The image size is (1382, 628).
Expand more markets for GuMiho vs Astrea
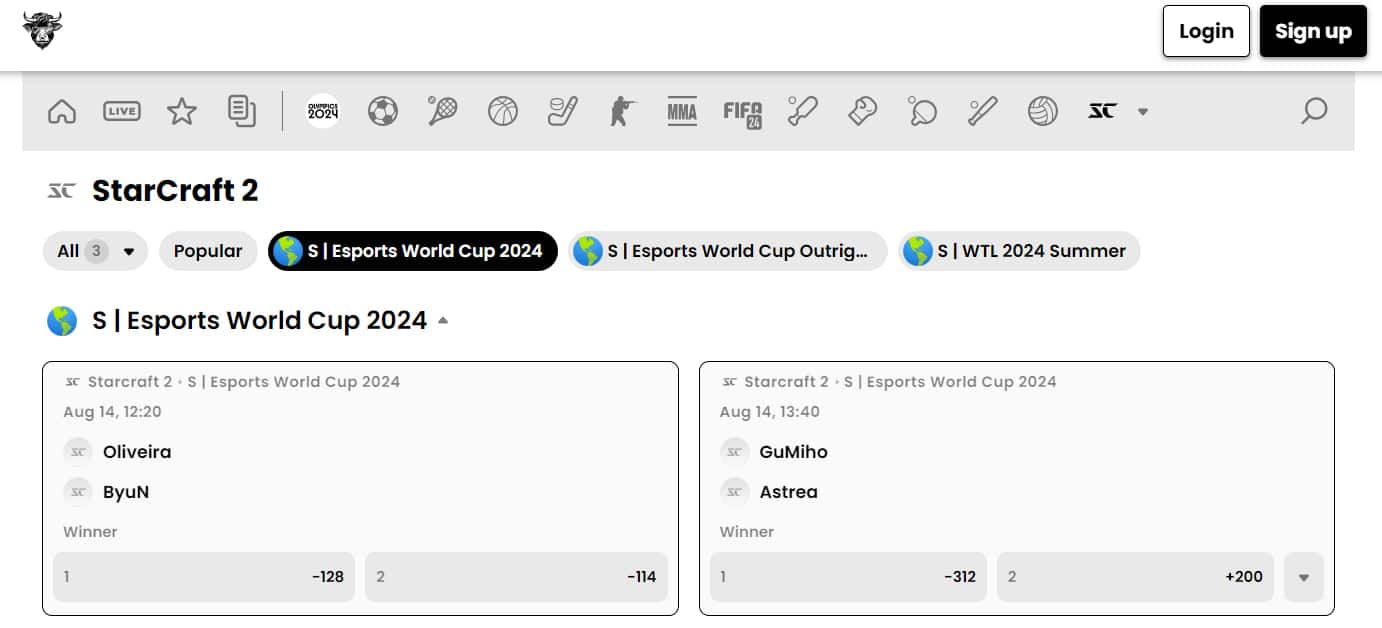1304,577
